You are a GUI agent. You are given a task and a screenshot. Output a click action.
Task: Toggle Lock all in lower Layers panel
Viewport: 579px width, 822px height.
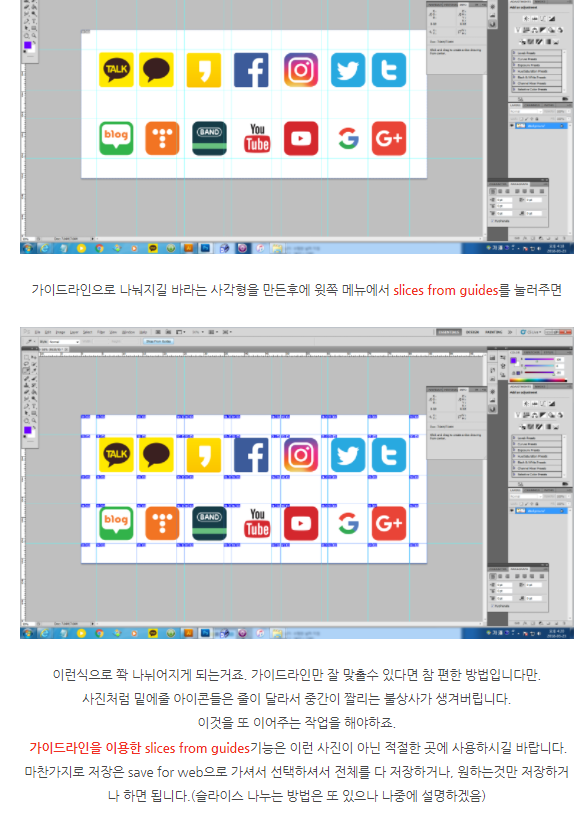[537, 504]
